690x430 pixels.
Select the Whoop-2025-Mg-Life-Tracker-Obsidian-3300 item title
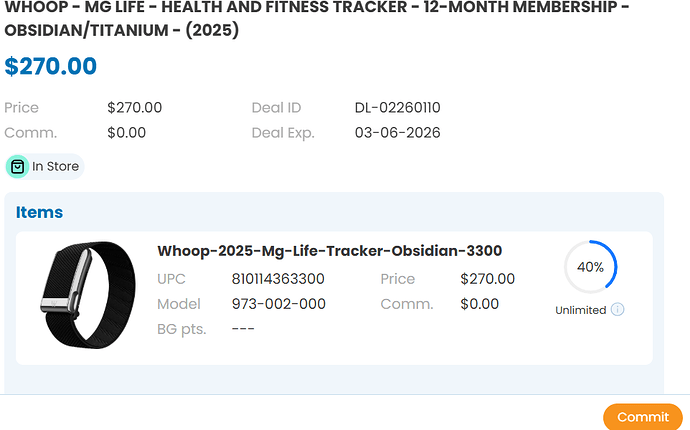(330, 250)
